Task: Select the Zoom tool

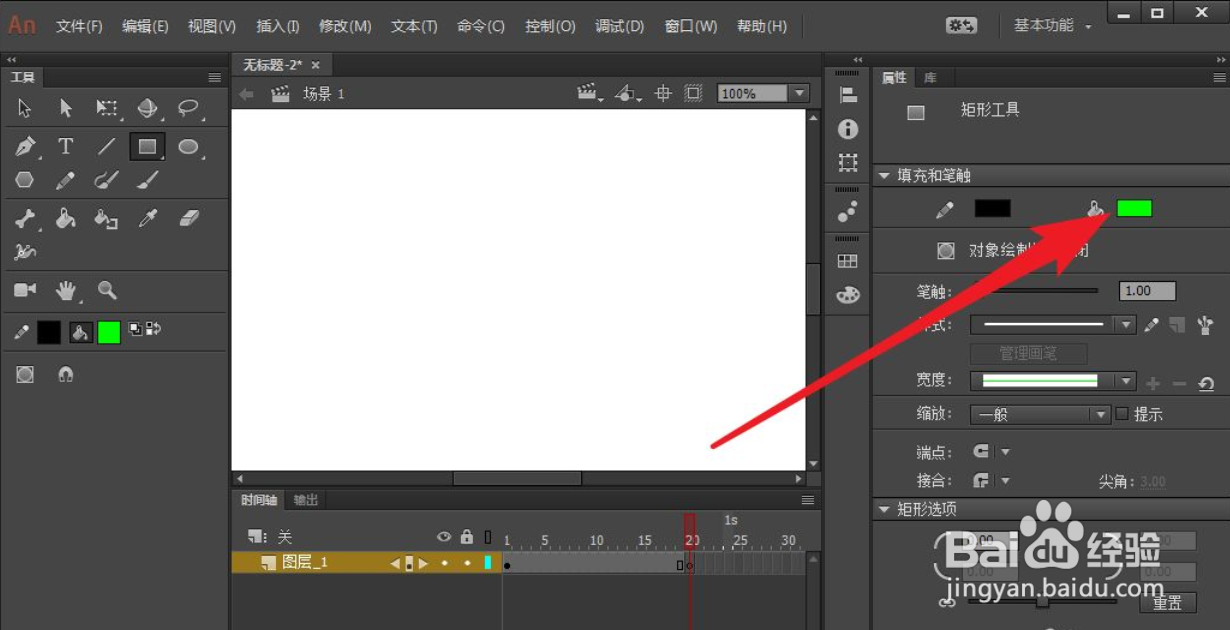Action: click(107, 291)
